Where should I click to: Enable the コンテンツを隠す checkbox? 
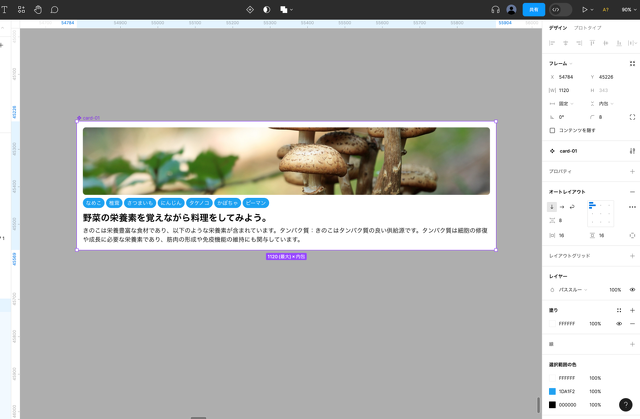click(x=552, y=130)
